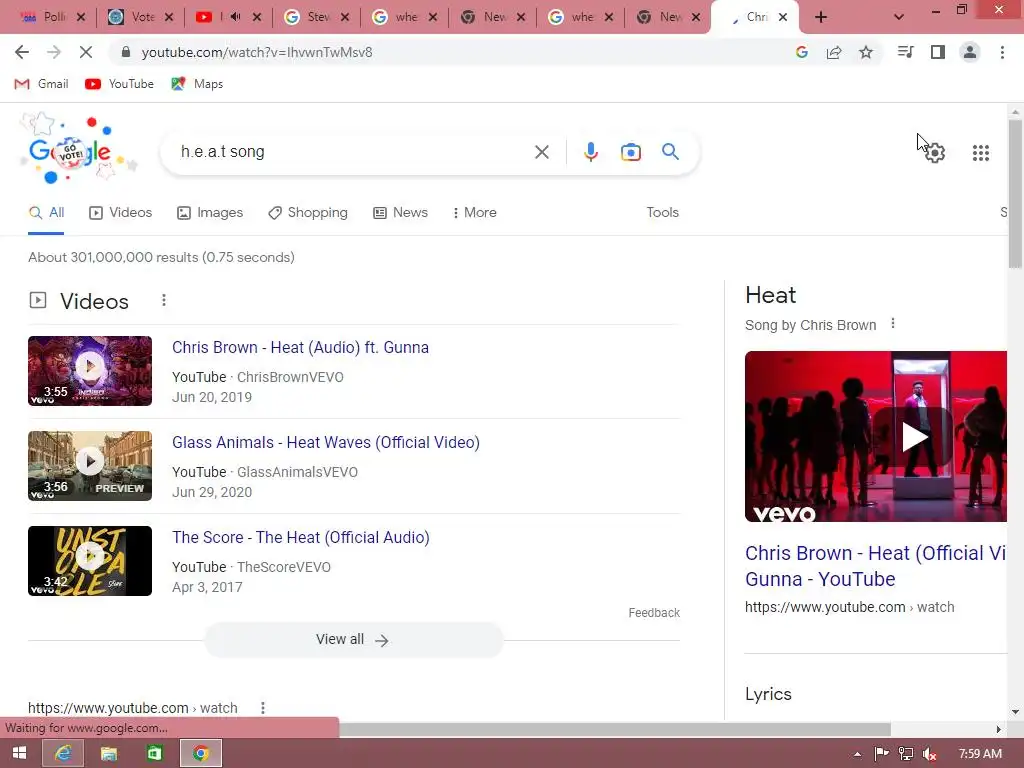This screenshot has height=768, width=1024.
Task: Search by image with camera icon
Action: [630, 152]
